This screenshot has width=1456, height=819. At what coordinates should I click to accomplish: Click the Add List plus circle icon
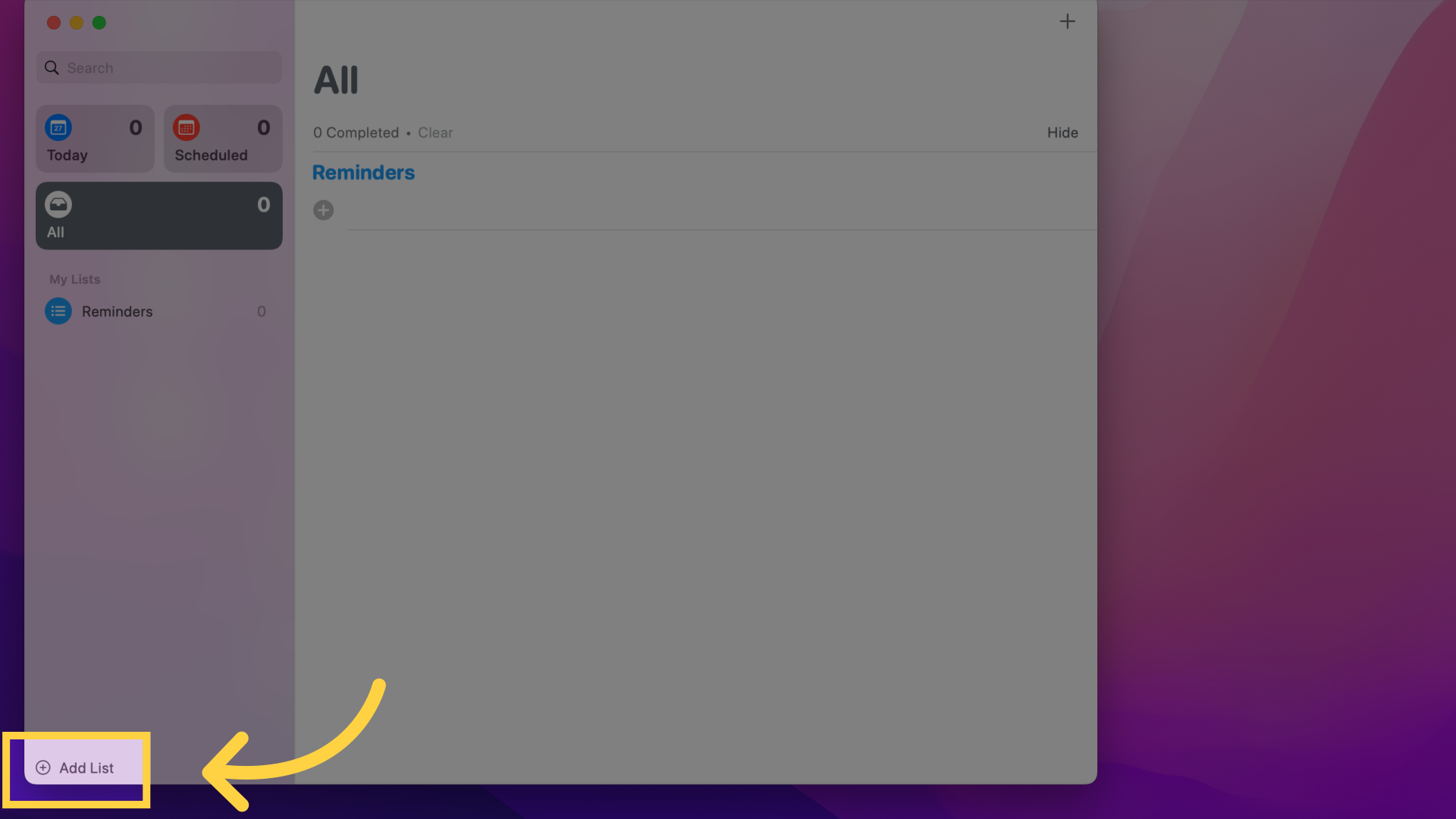click(x=43, y=767)
